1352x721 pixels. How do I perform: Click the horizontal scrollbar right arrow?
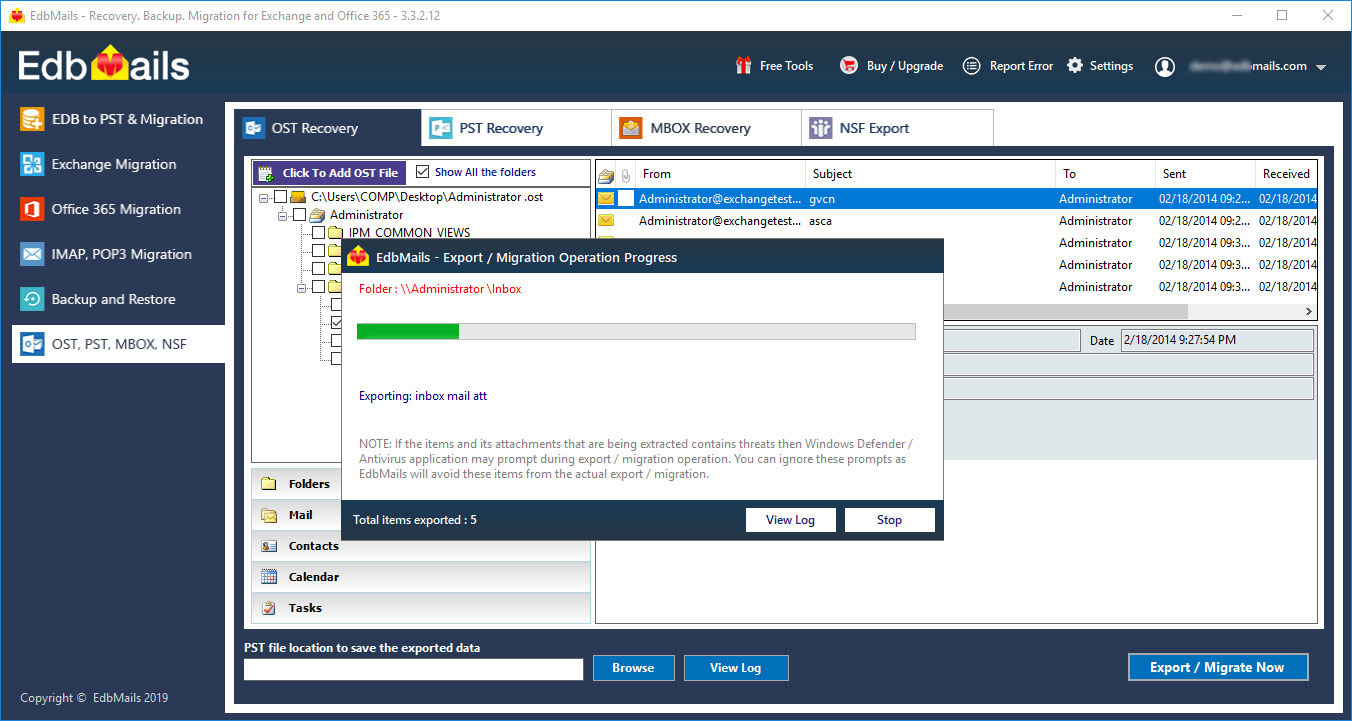[1309, 312]
